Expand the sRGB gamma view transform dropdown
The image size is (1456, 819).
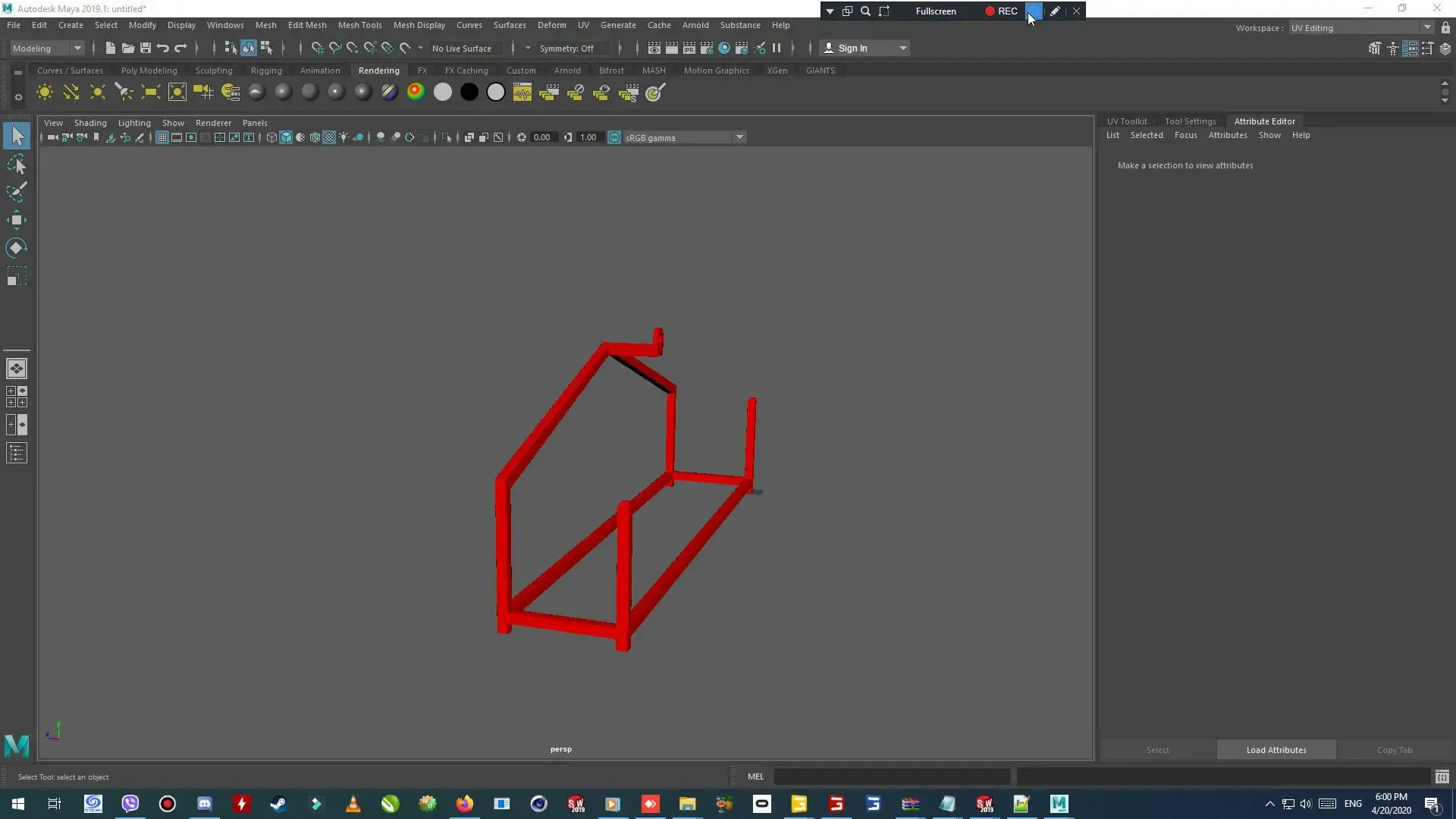(739, 137)
